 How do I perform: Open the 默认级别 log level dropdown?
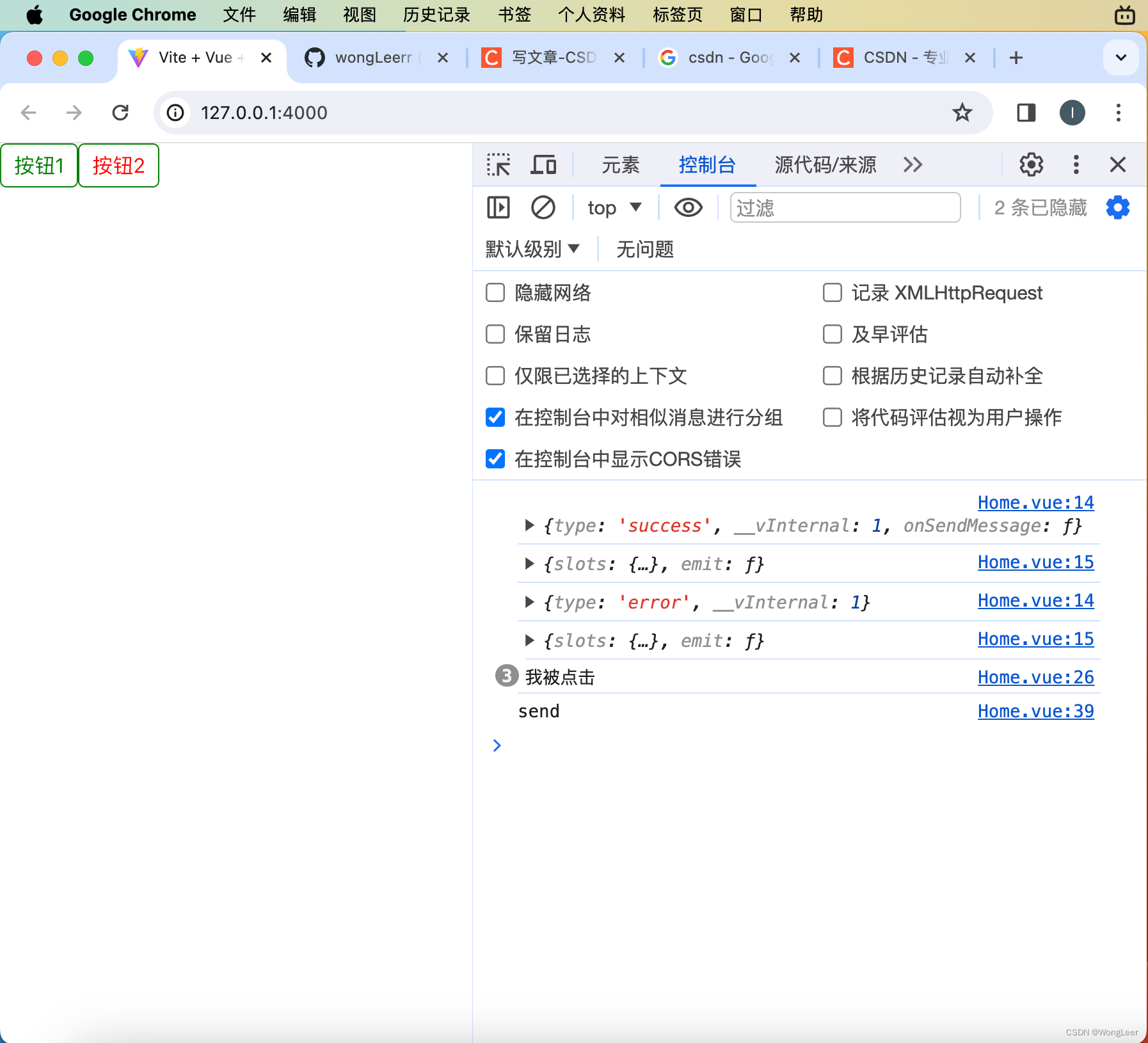click(532, 249)
